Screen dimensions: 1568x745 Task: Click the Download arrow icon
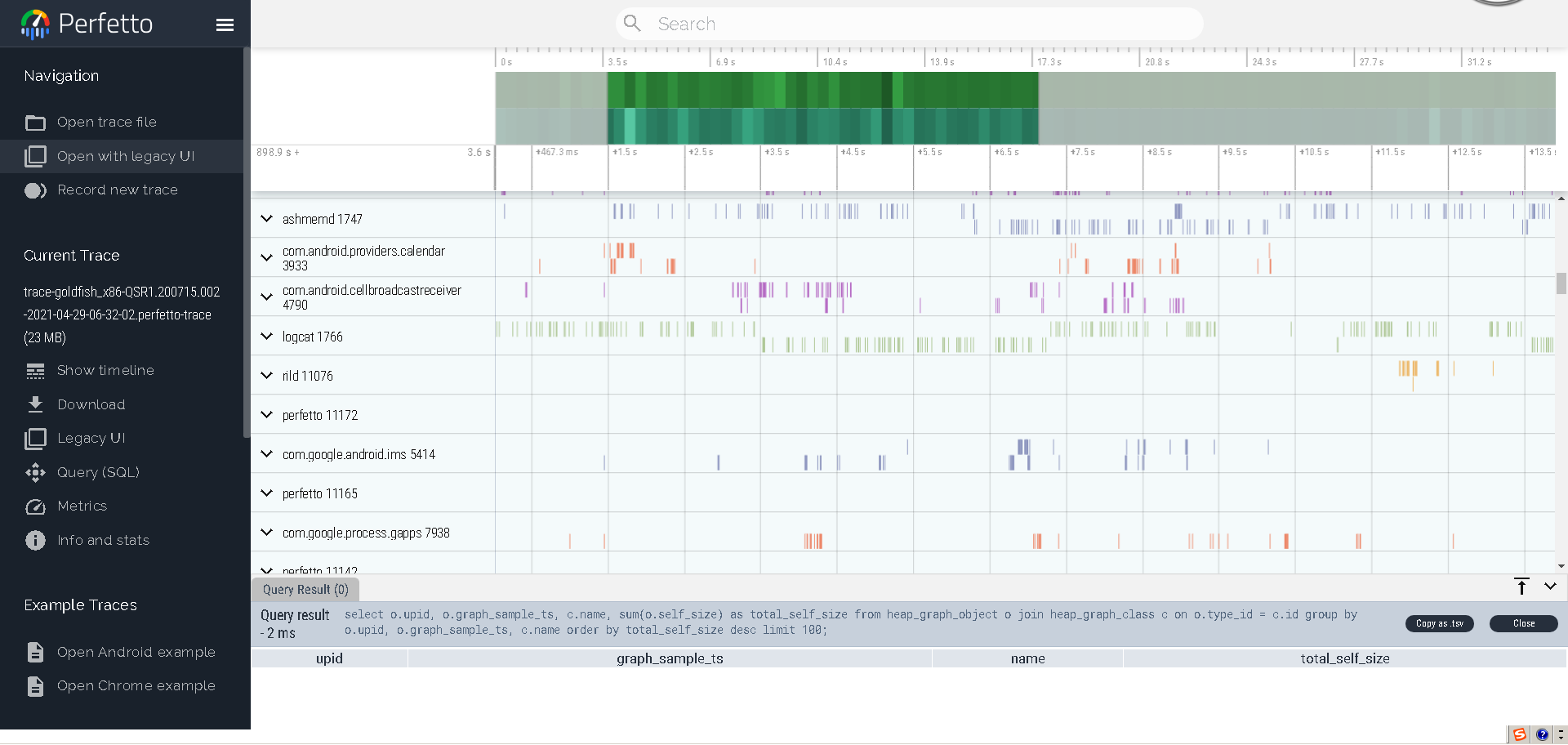(x=35, y=404)
